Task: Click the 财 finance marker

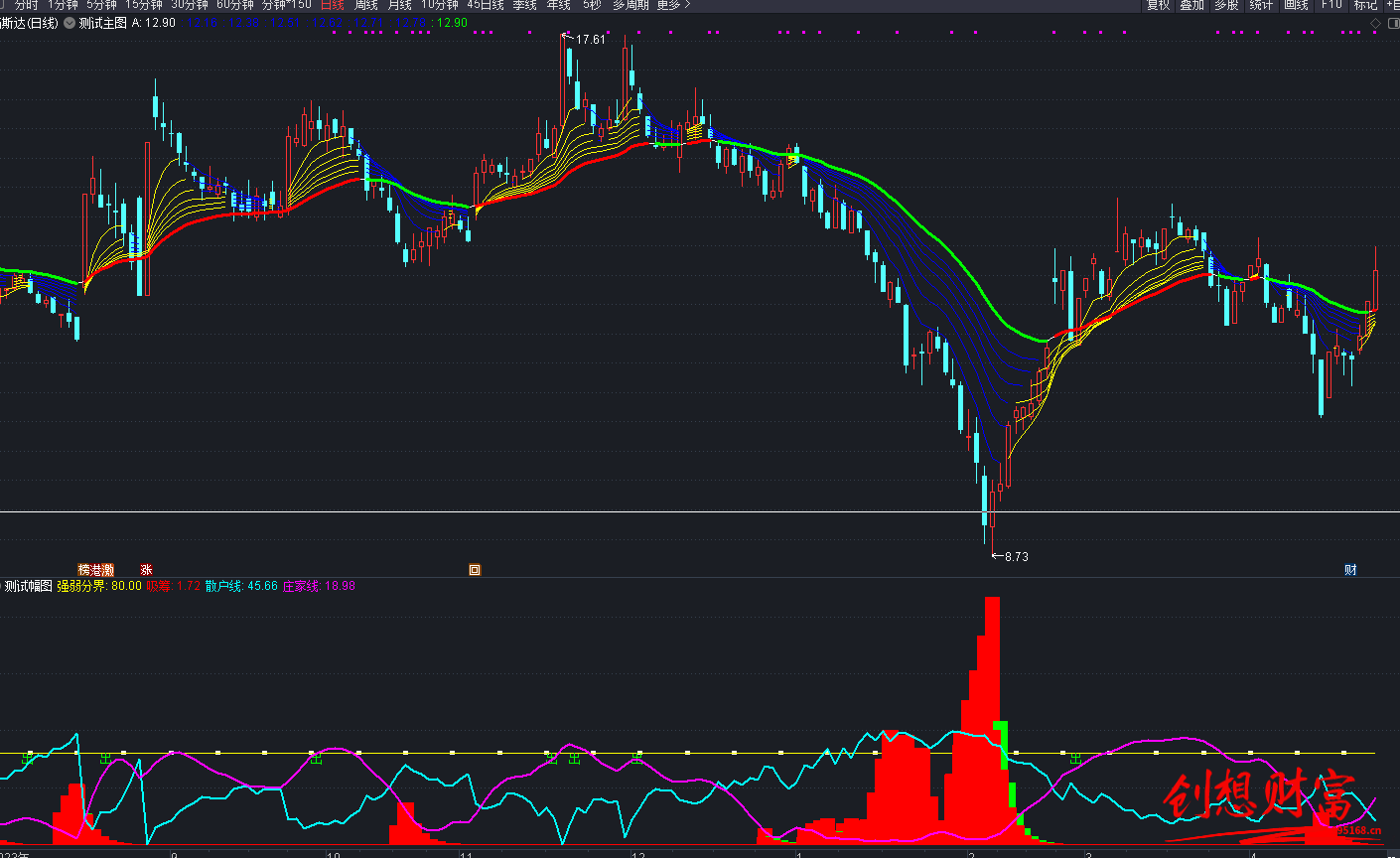Action: point(1350,570)
